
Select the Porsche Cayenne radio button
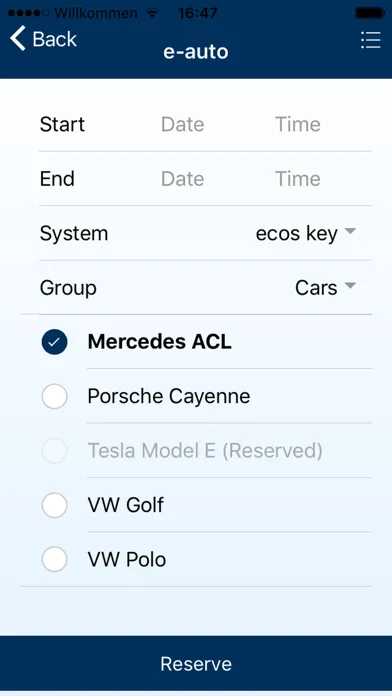point(54,396)
